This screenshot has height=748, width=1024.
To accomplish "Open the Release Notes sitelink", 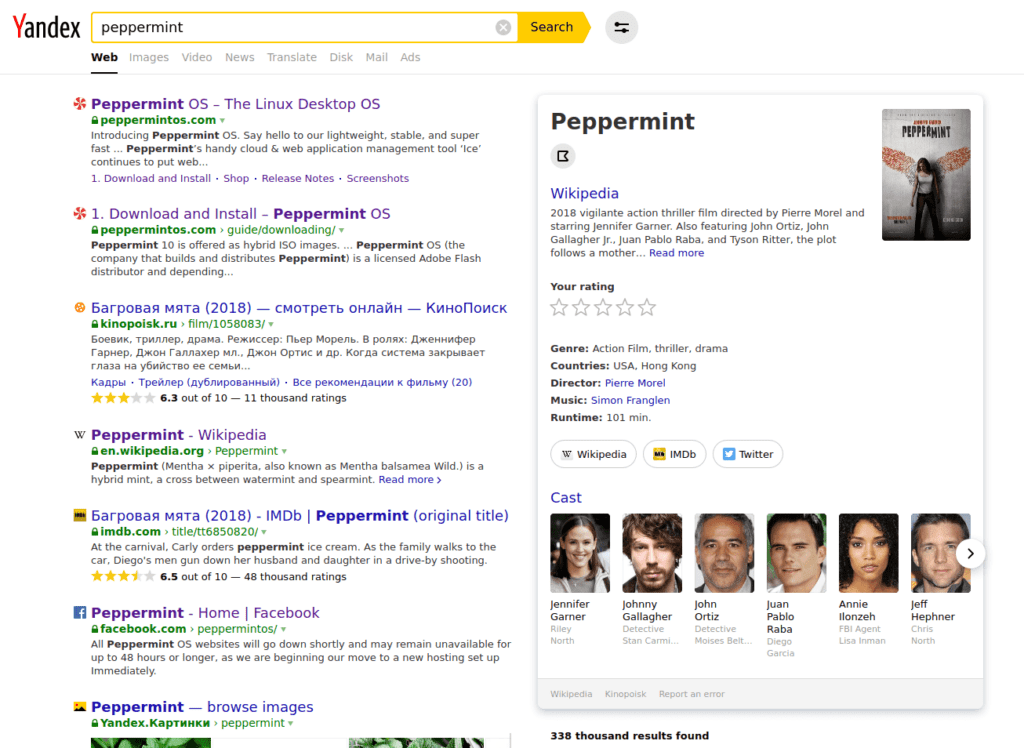I will [298, 178].
